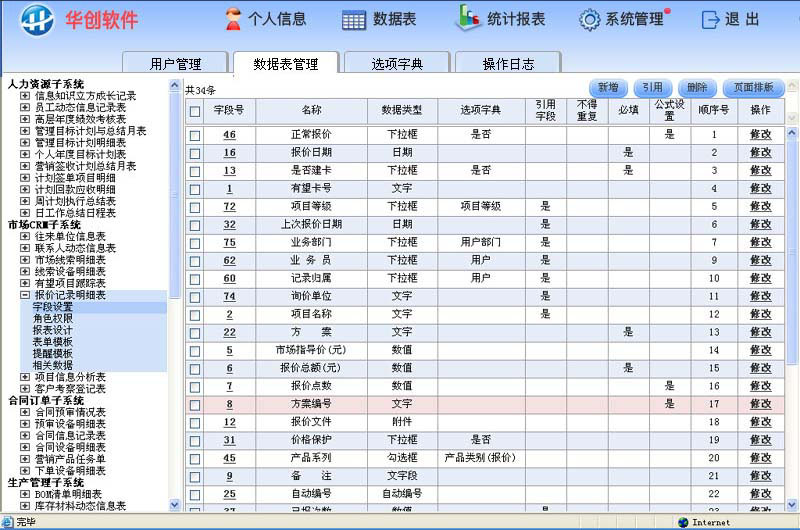Click 人力资源子系统 tree heading

pyautogui.click(x=46, y=84)
